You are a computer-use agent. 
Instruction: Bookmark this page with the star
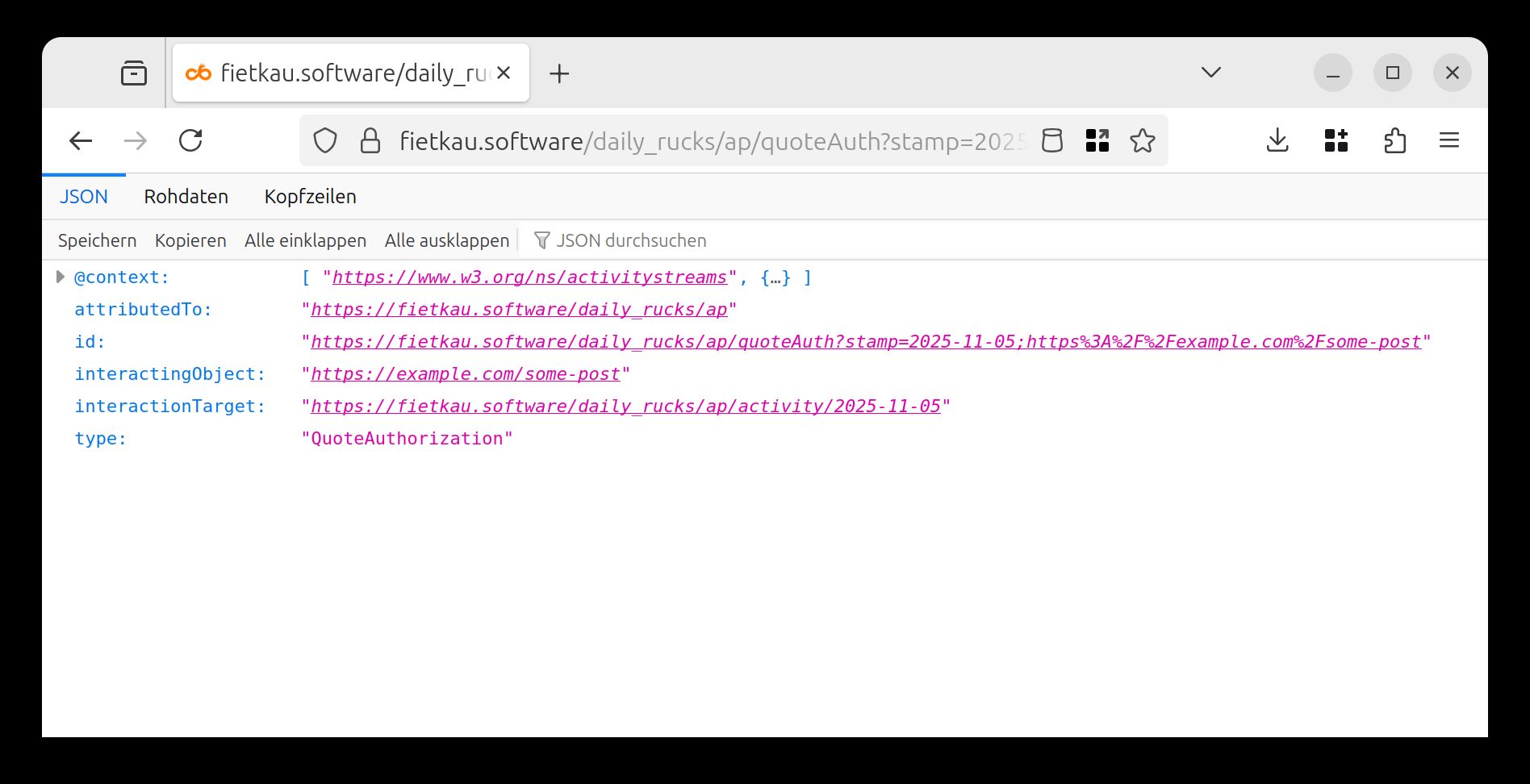click(1143, 140)
